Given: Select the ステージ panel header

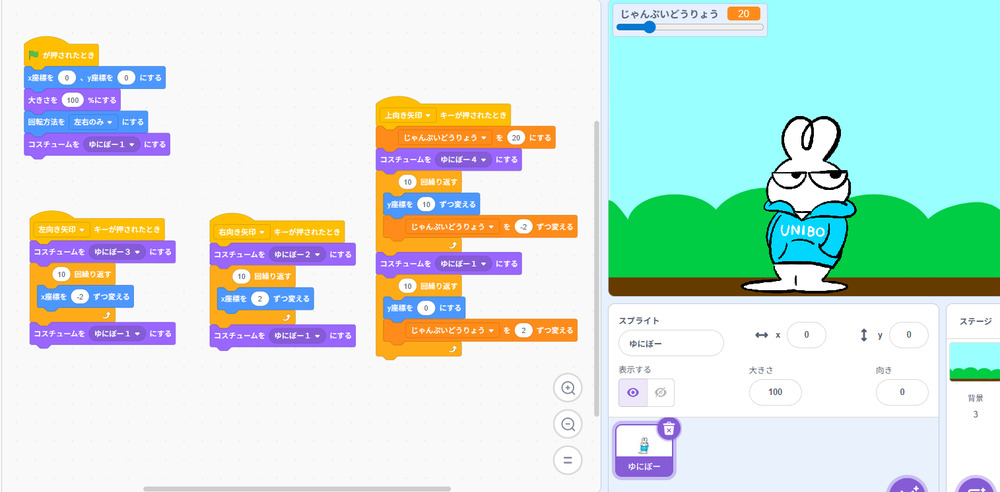Looking at the screenshot, I should tap(974, 321).
